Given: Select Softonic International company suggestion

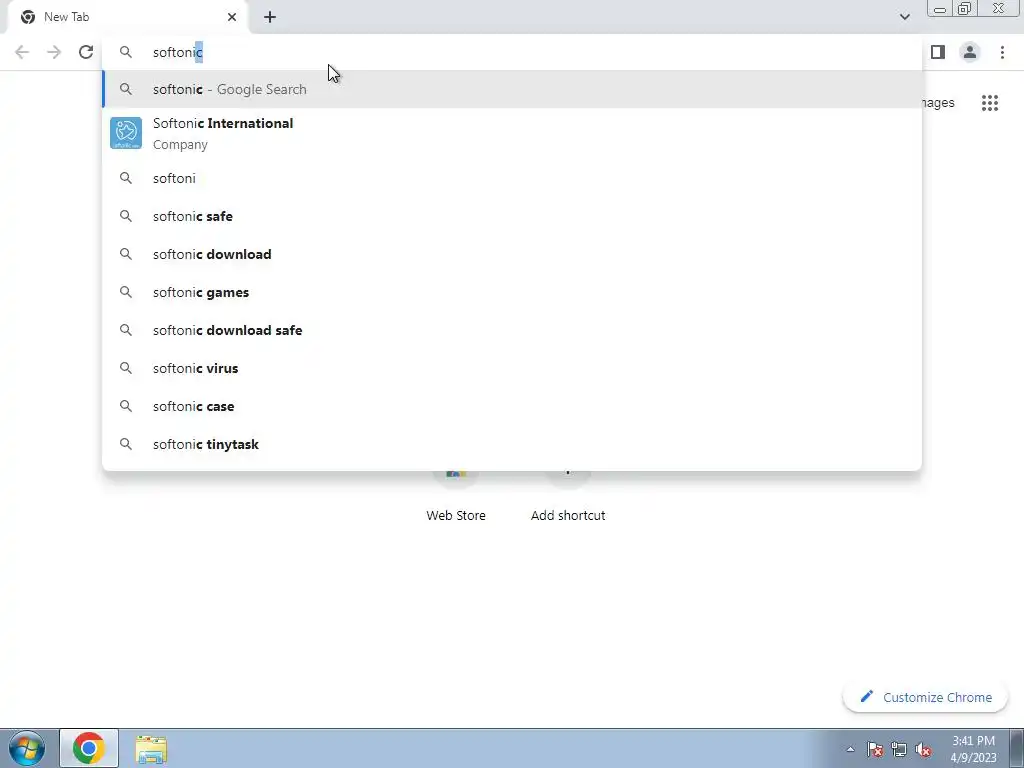Looking at the screenshot, I should 512,133.
